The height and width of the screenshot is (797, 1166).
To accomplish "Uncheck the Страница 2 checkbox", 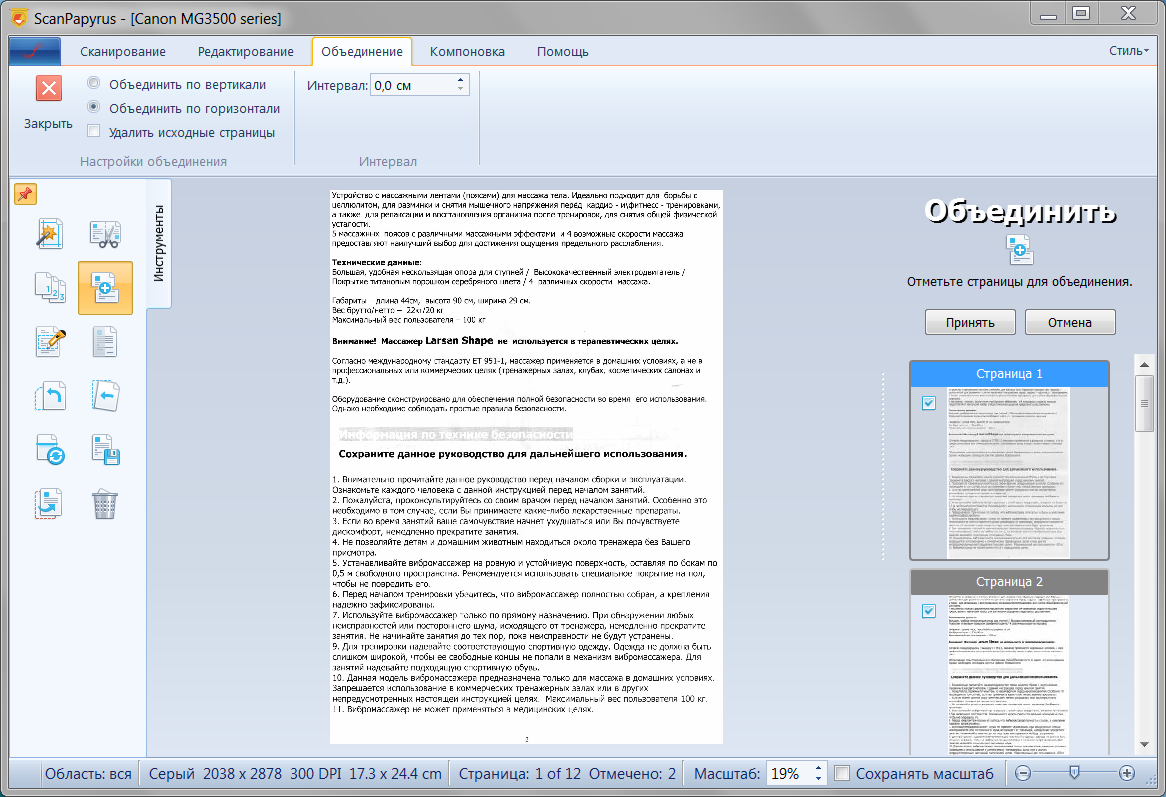I will point(929,611).
